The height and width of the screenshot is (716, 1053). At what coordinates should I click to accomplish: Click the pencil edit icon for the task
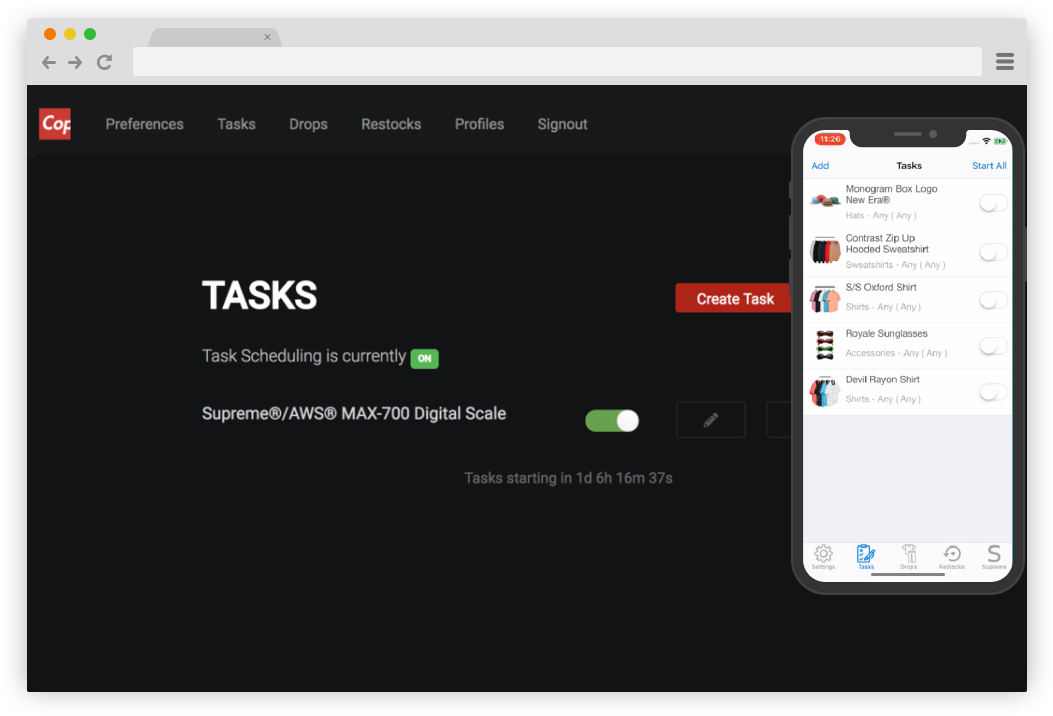[711, 420]
